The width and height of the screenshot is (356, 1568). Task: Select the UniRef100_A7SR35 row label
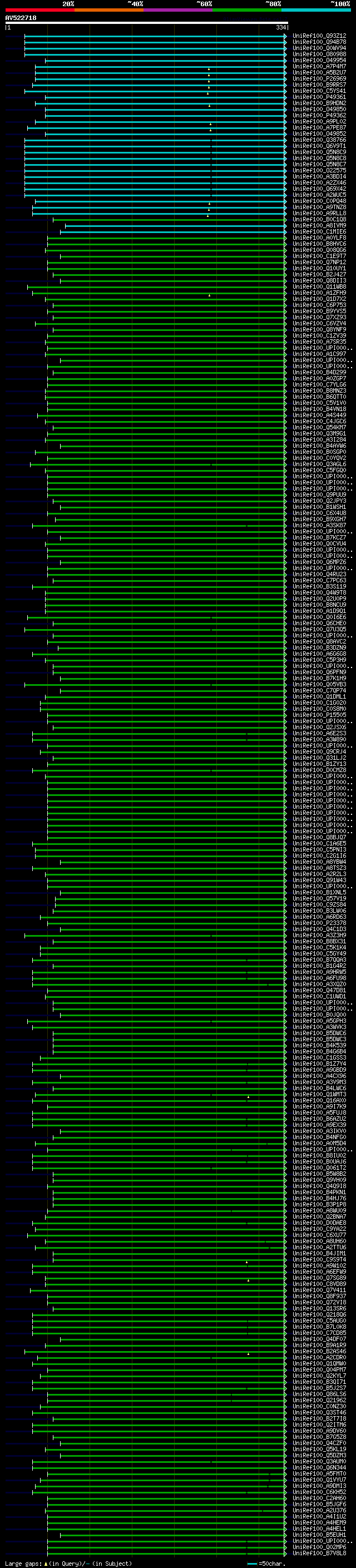319,342
